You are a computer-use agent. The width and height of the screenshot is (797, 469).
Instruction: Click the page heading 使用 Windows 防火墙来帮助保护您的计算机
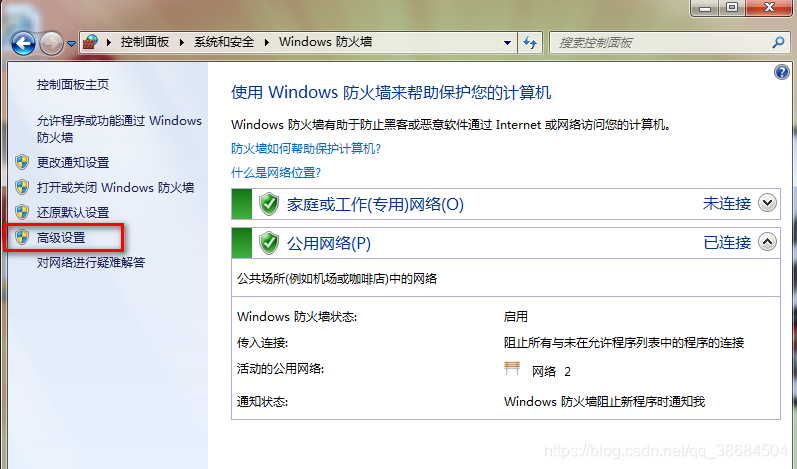(x=391, y=92)
